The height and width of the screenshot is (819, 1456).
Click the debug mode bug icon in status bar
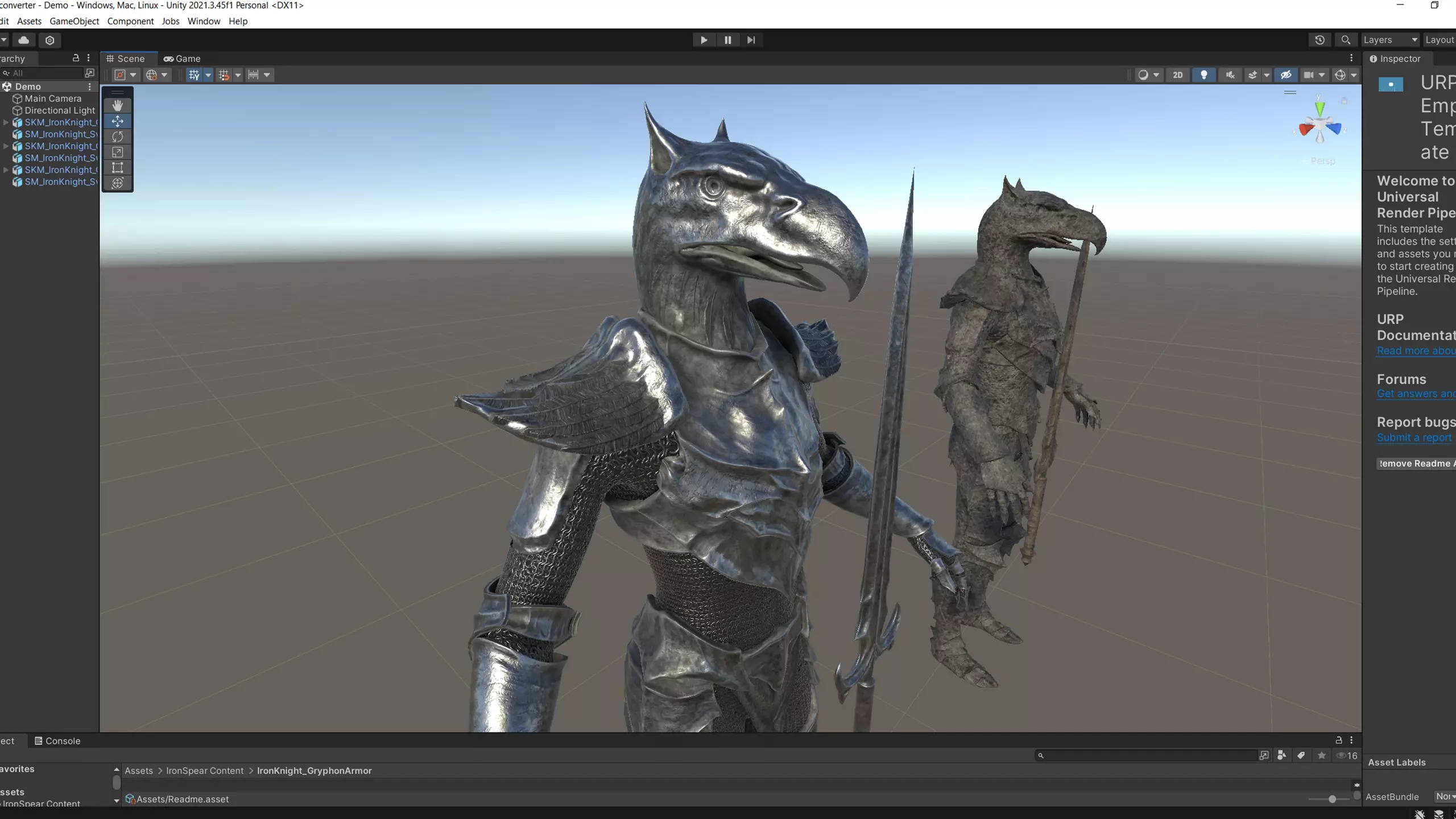pos(1420,814)
